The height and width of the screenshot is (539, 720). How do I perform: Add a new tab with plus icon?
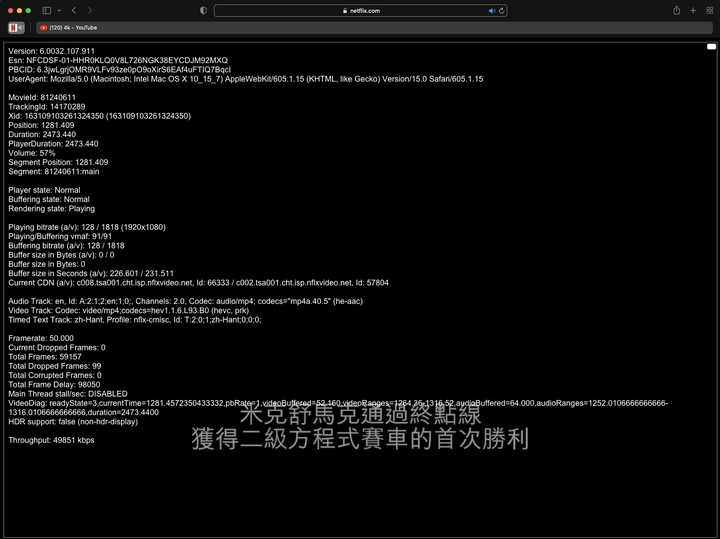693,11
